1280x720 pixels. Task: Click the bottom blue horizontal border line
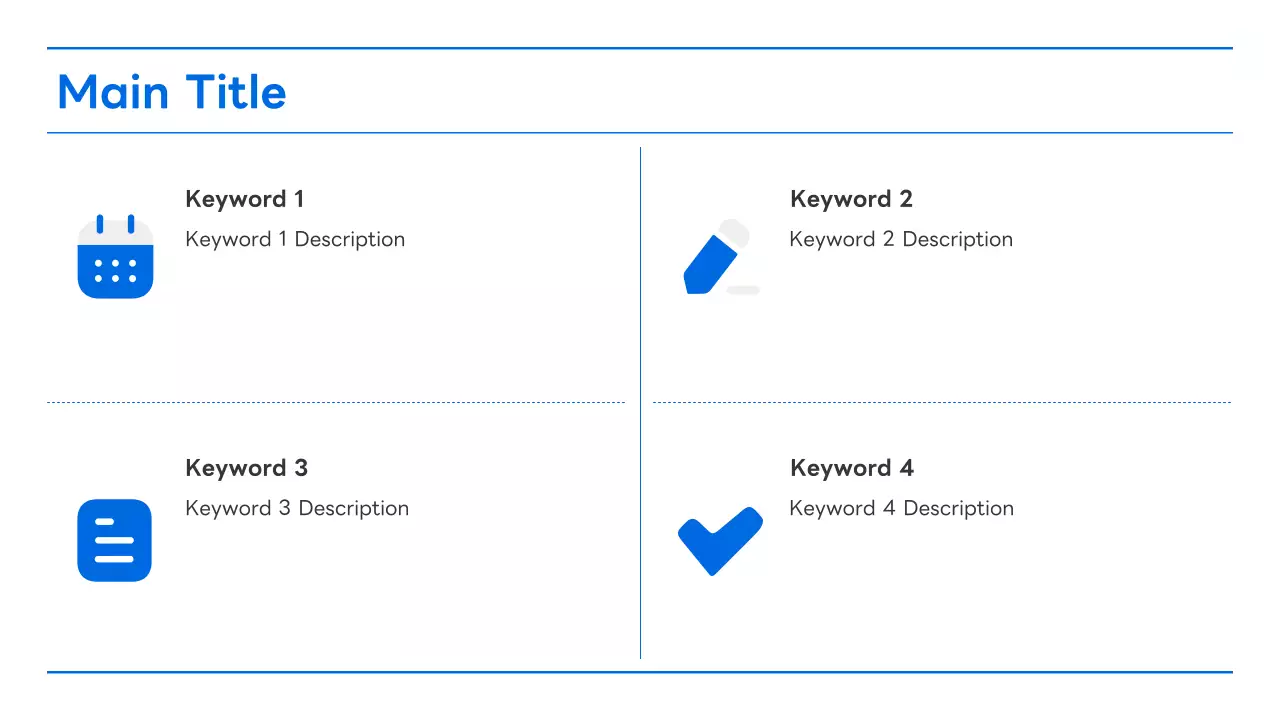(x=640, y=672)
